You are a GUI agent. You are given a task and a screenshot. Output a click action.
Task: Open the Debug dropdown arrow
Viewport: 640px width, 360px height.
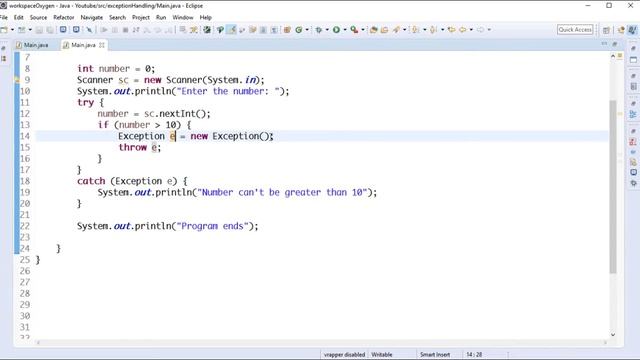[327, 30]
